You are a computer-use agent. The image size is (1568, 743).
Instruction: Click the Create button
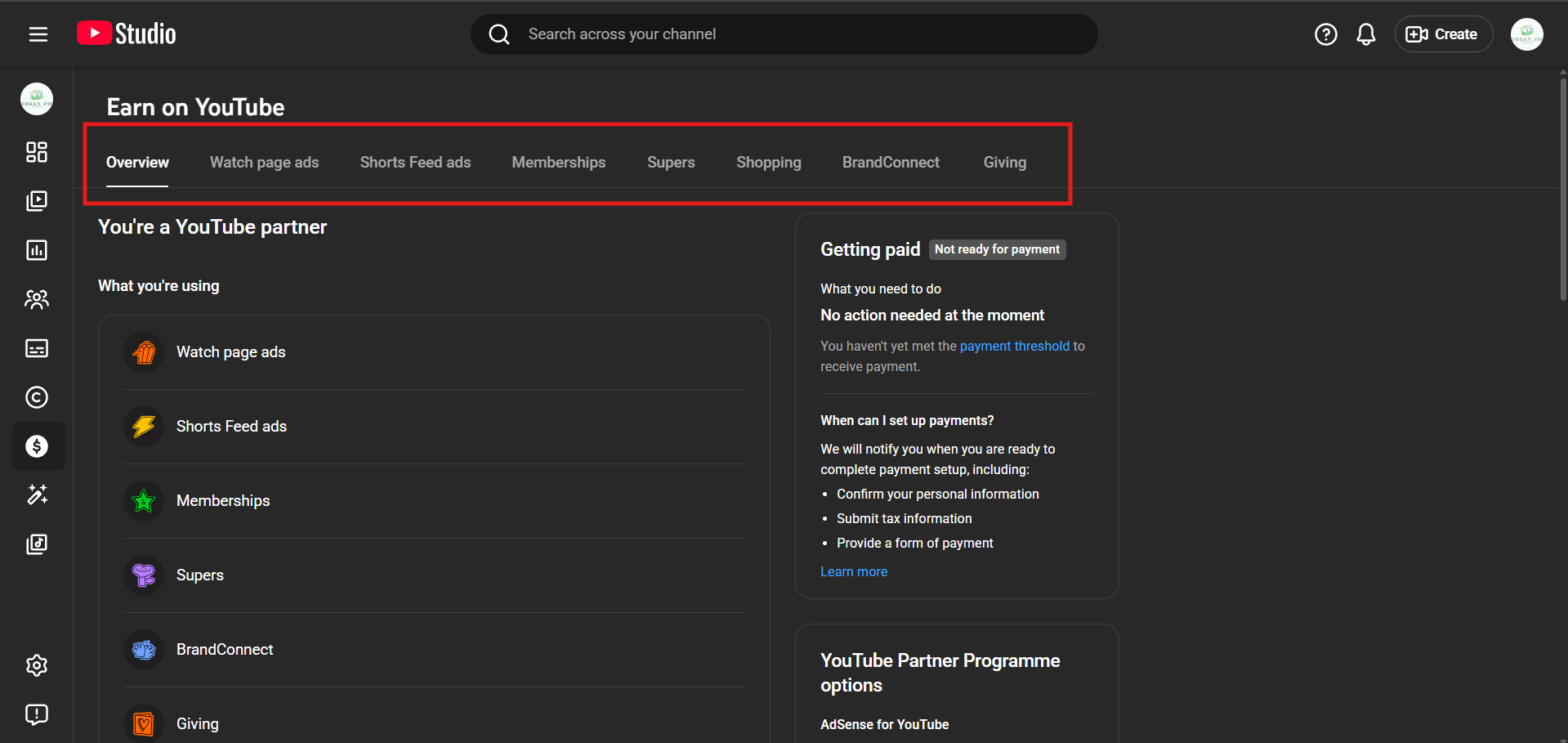pos(1443,34)
